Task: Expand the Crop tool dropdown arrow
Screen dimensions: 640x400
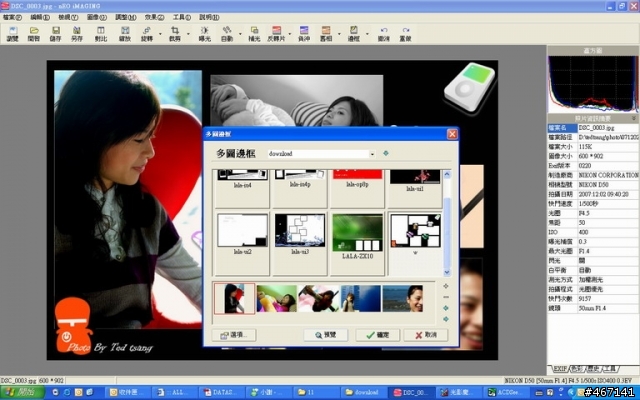Action: coord(188,34)
